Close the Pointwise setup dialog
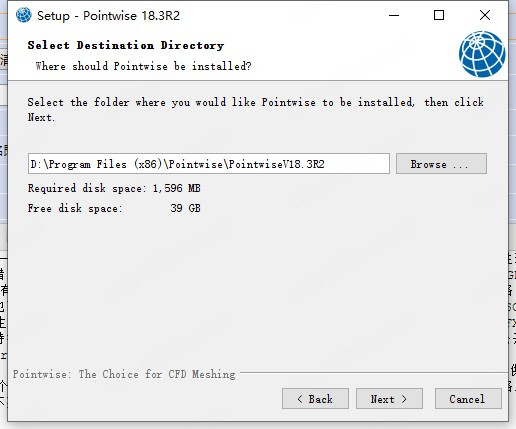 485,15
